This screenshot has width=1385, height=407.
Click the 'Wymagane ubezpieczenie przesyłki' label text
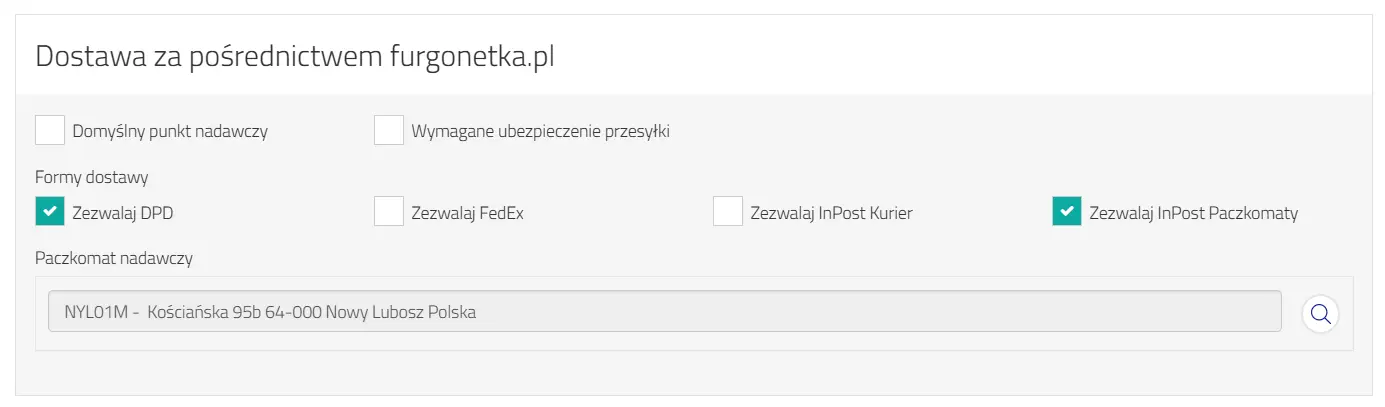[x=540, y=131]
